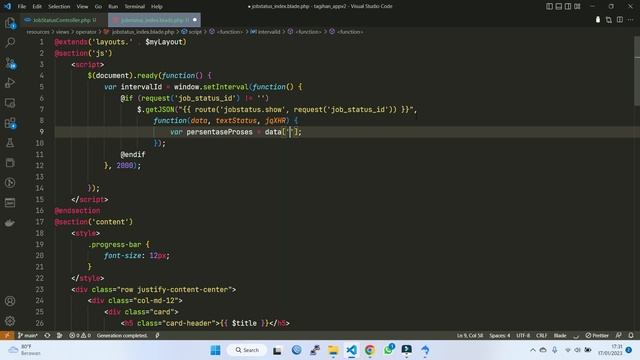Open the Go menu

pyautogui.click(x=98, y=7)
